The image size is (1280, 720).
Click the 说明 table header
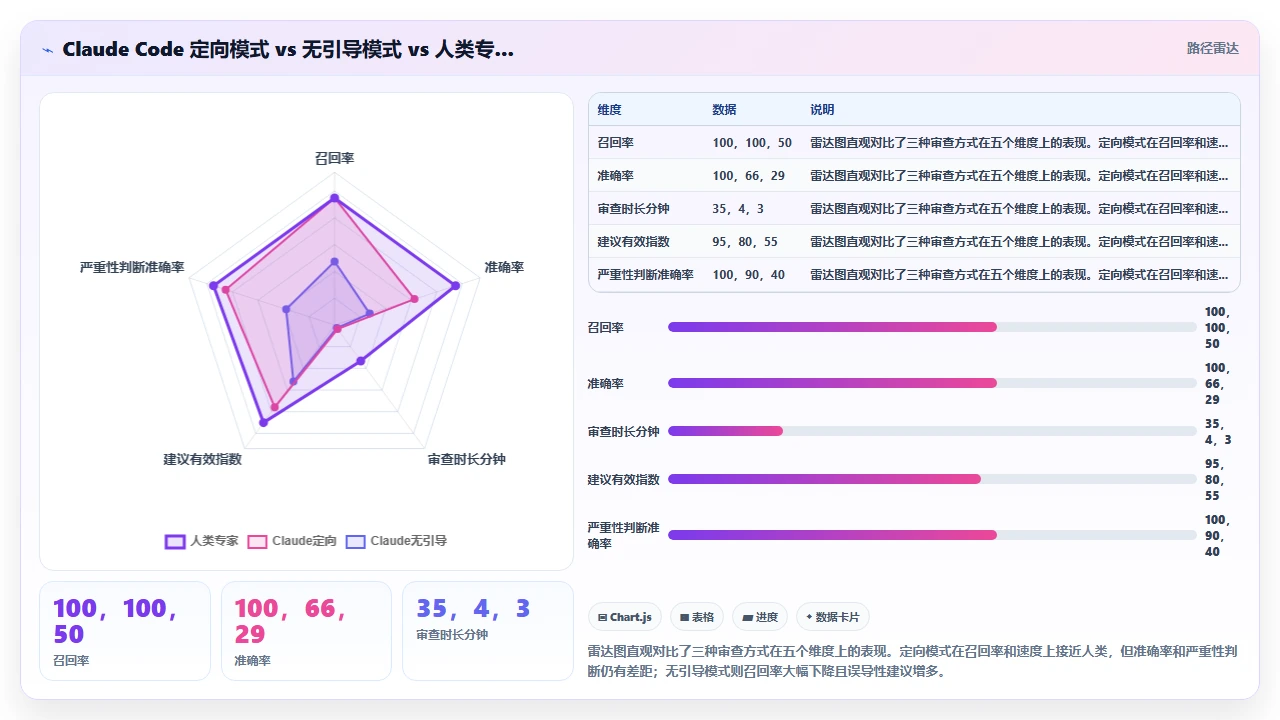(822, 110)
